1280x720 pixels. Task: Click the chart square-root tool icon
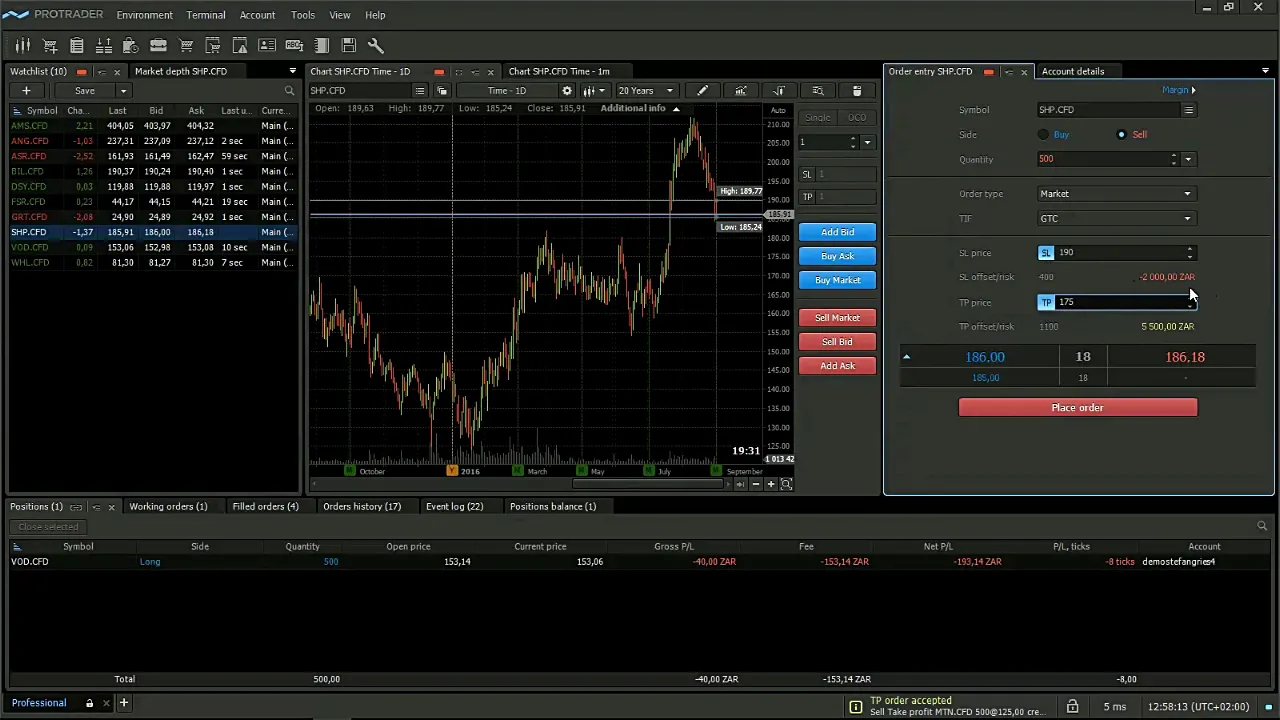[x=779, y=90]
